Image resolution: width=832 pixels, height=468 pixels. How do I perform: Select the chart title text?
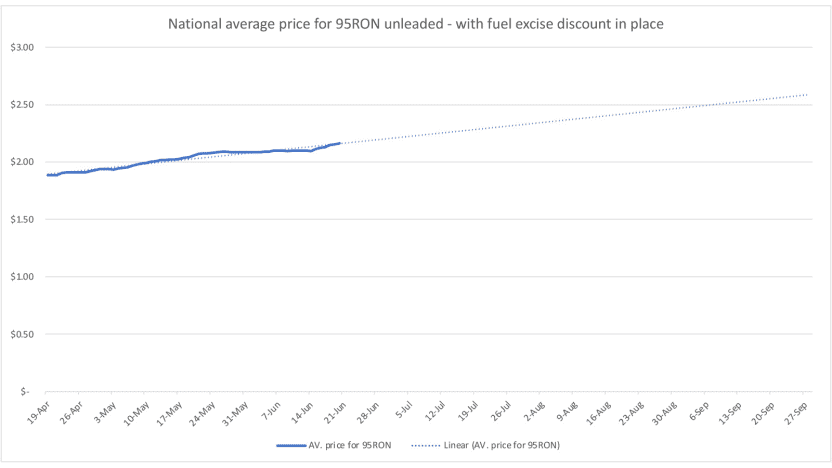[x=415, y=24]
